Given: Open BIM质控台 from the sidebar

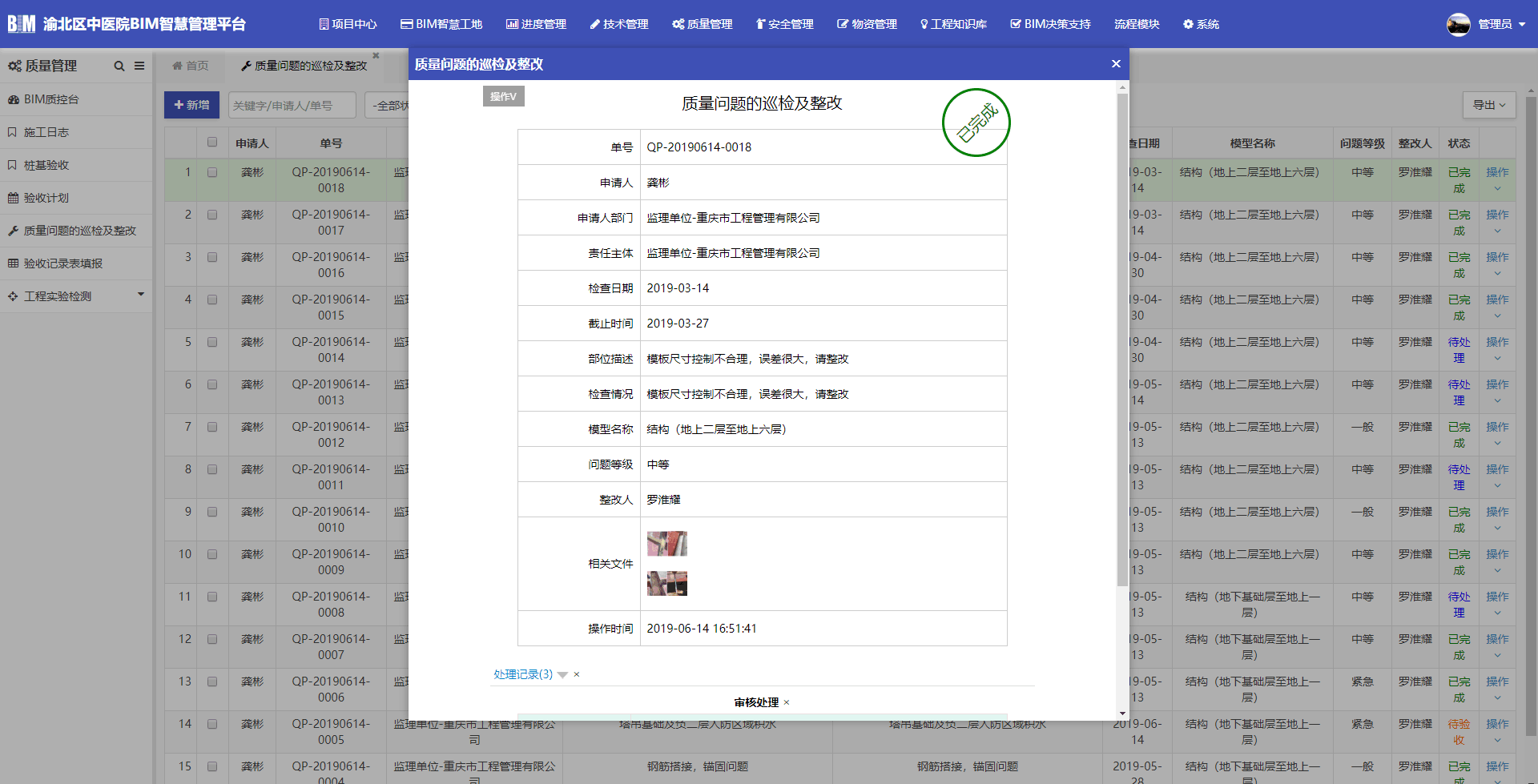Looking at the screenshot, I should click(x=51, y=99).
